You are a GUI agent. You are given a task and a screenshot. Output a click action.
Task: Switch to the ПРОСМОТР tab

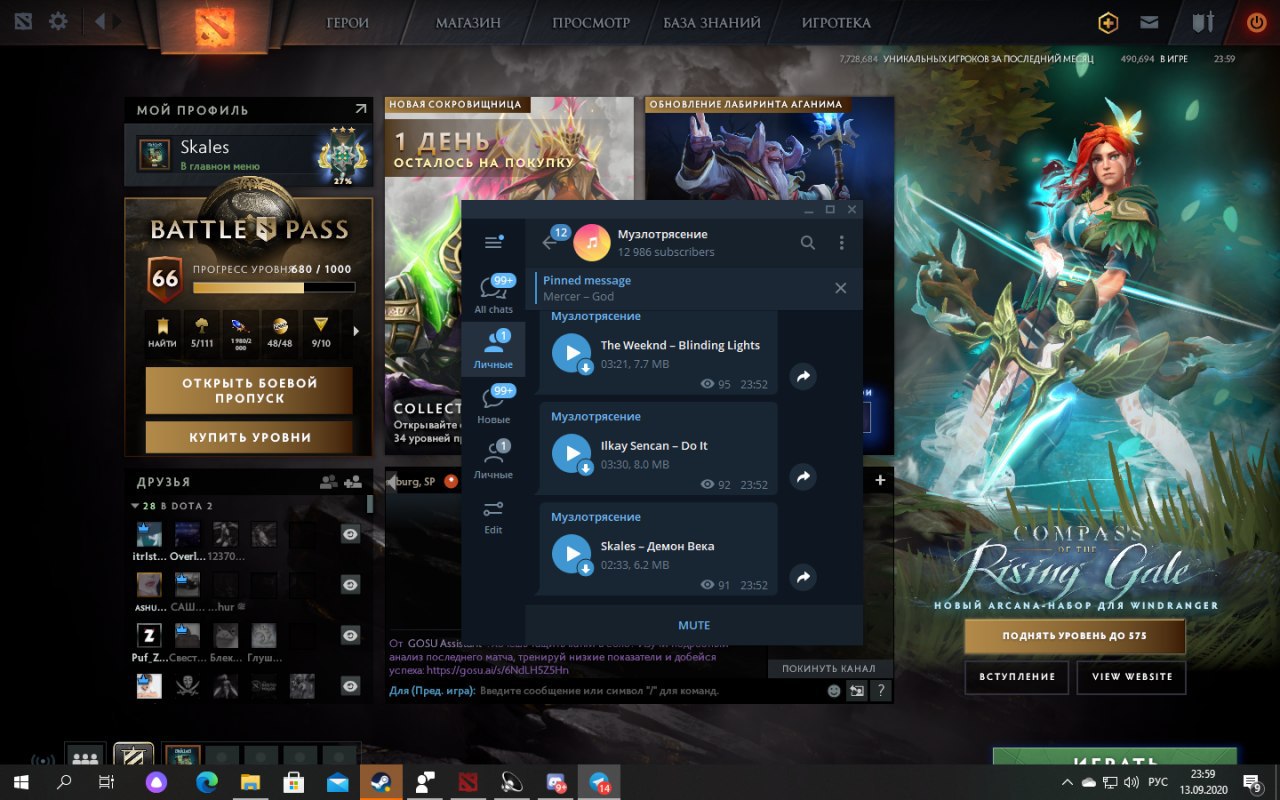pos(591,23)
